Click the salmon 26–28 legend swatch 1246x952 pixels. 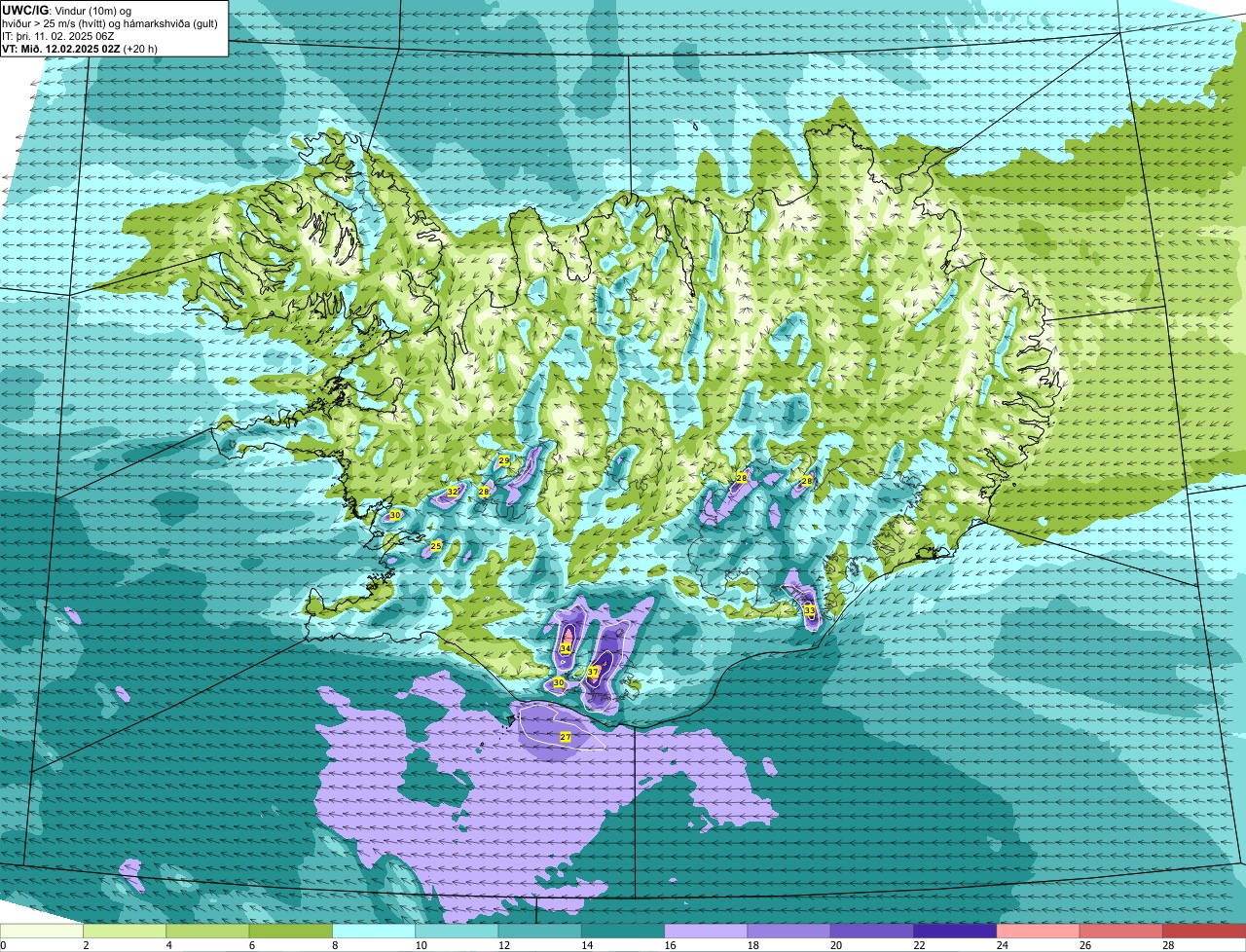[1121, 932]
